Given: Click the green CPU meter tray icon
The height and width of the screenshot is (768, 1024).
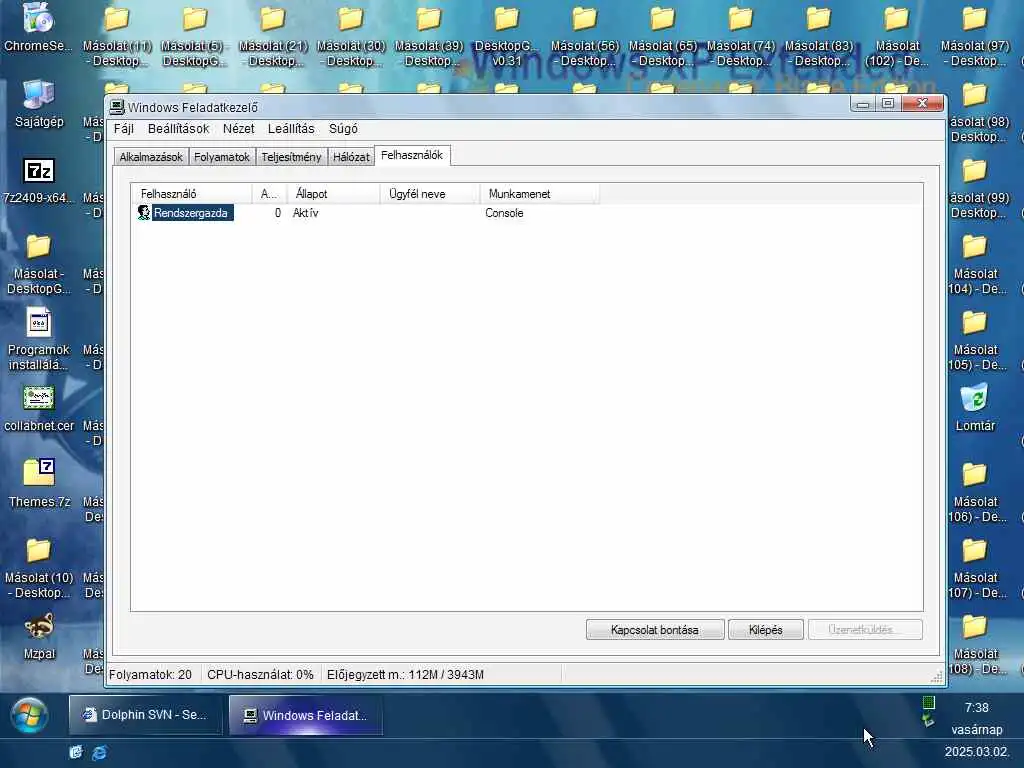Looking at the screenshot, I should click(929, 703).
